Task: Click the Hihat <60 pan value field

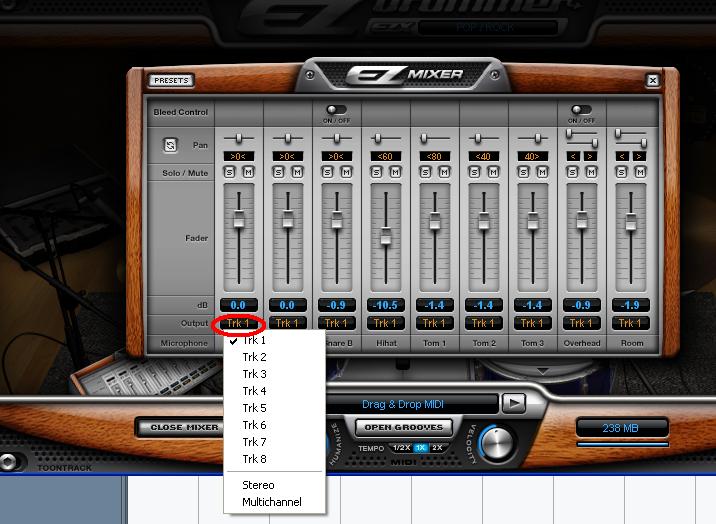Action: click(x=386, y=157)
